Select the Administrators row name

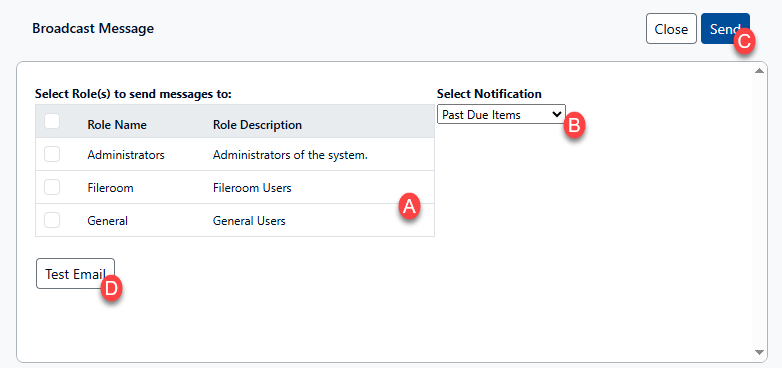(x=126, y=155)
